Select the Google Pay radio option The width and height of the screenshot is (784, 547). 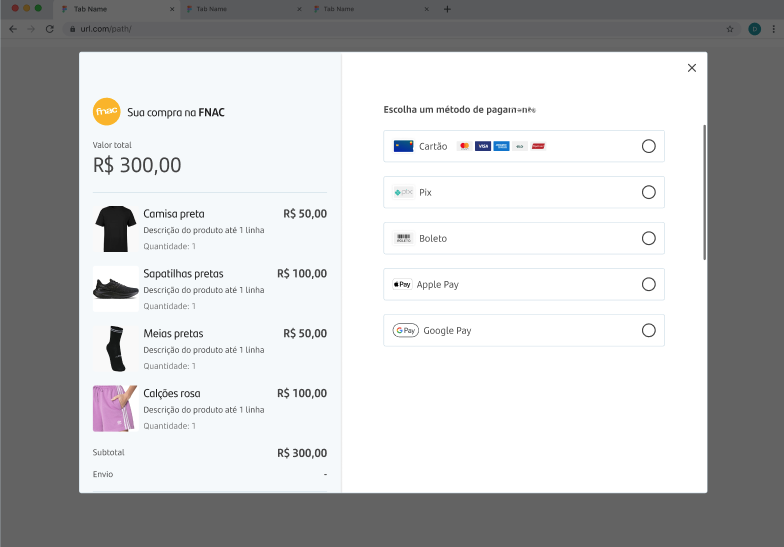pos(648,330)
